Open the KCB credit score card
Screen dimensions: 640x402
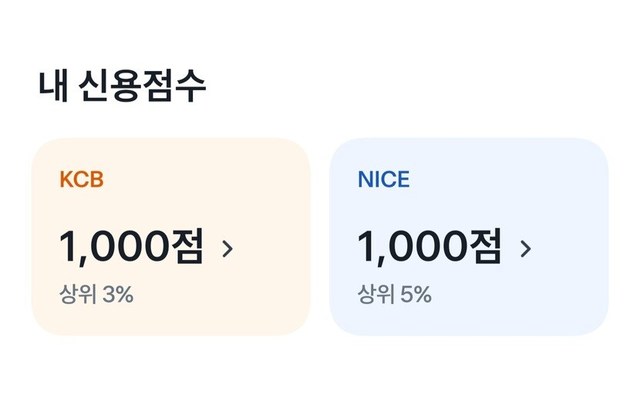pos(170,236)
